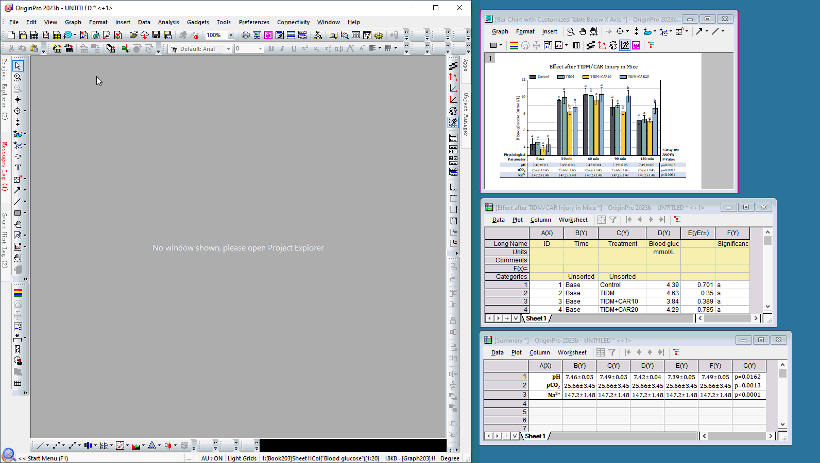
Task: Toggle underline formatting in the format toolbar
Action: (296, 48)
